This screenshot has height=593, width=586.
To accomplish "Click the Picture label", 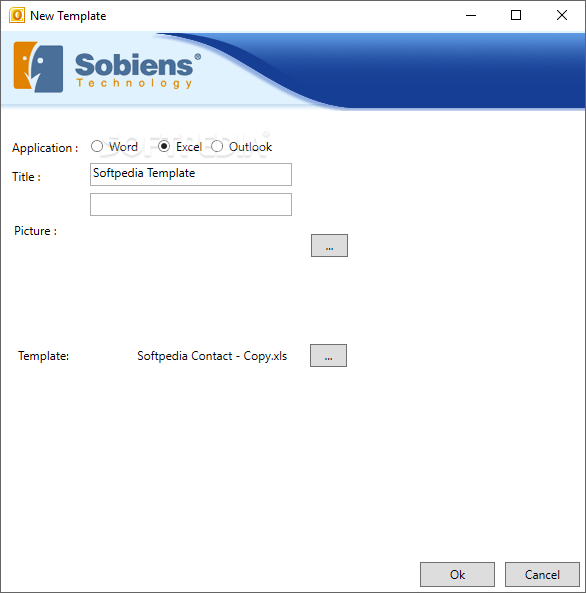I will pos(36,231).
